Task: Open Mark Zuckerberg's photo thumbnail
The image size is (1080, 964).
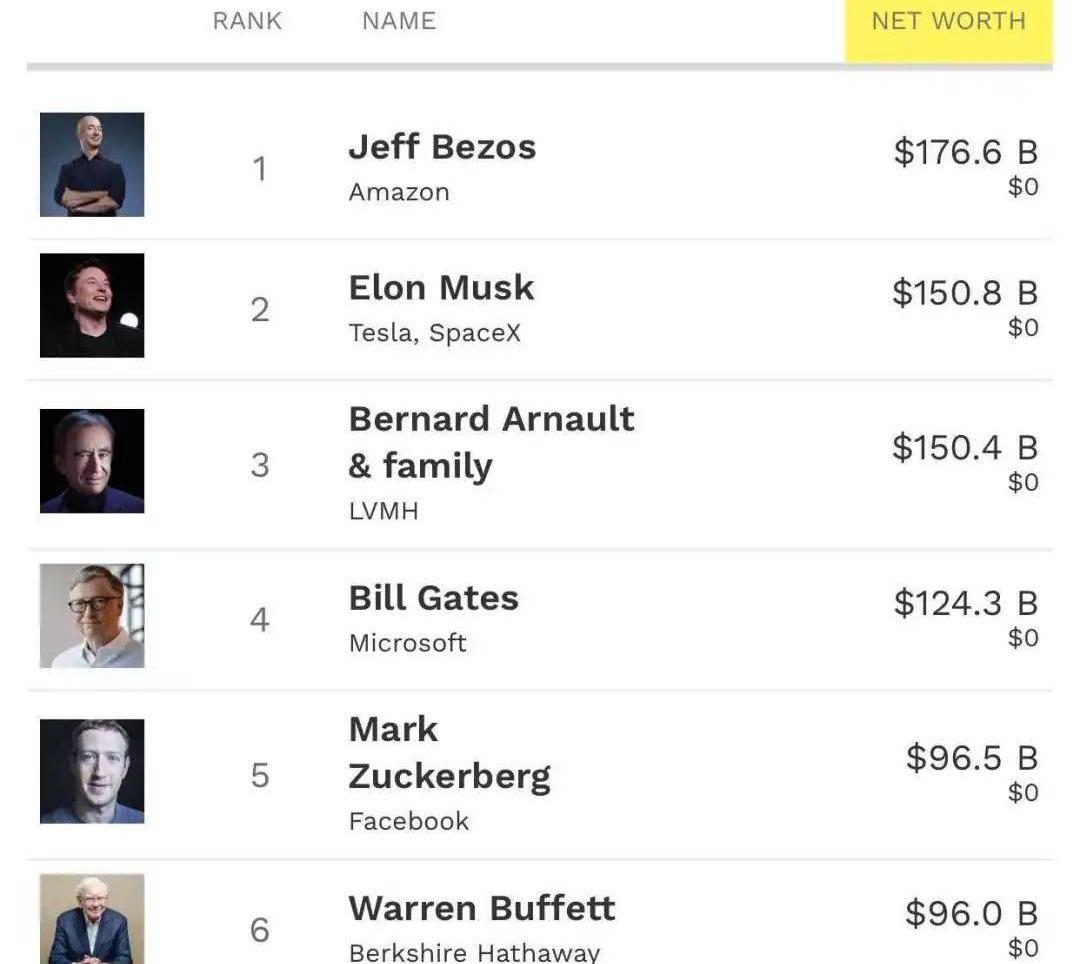Action: pos(92,771)
